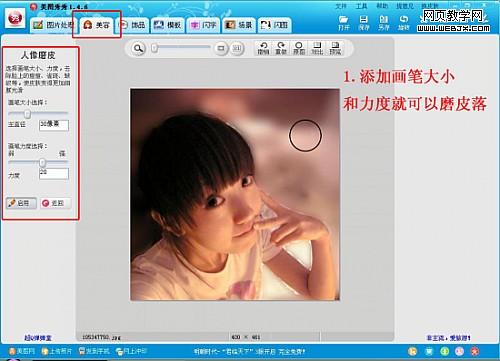Click the upload photo (上传照片) link
Image resolution: width=500 pixels, height=361 pixels.
pyautogui.click(x=56, y=351)
